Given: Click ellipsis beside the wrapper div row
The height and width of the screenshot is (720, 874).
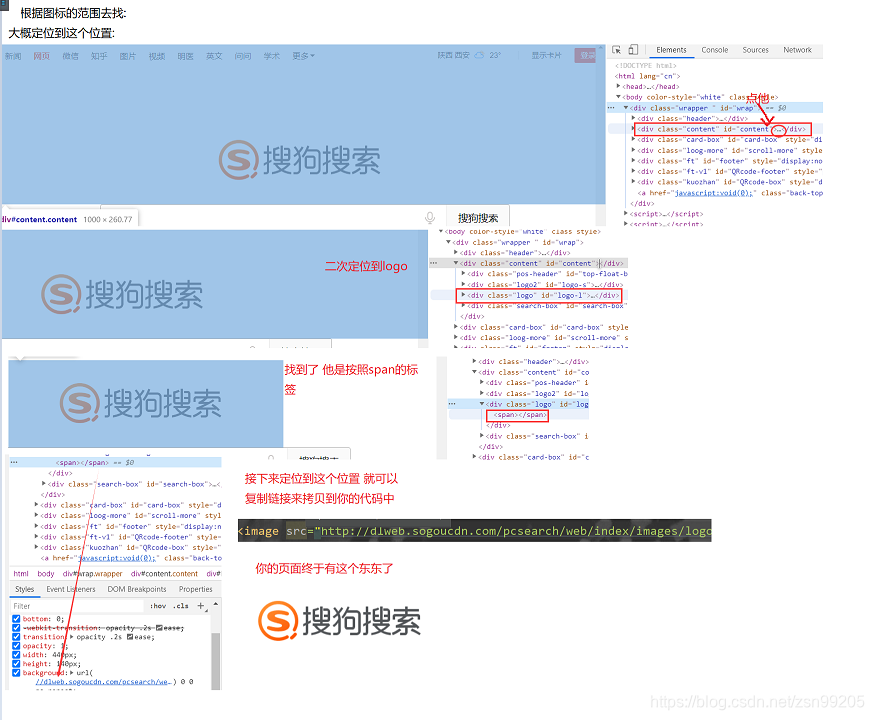Looking at the screenshot, I should (x=611, y=108).
